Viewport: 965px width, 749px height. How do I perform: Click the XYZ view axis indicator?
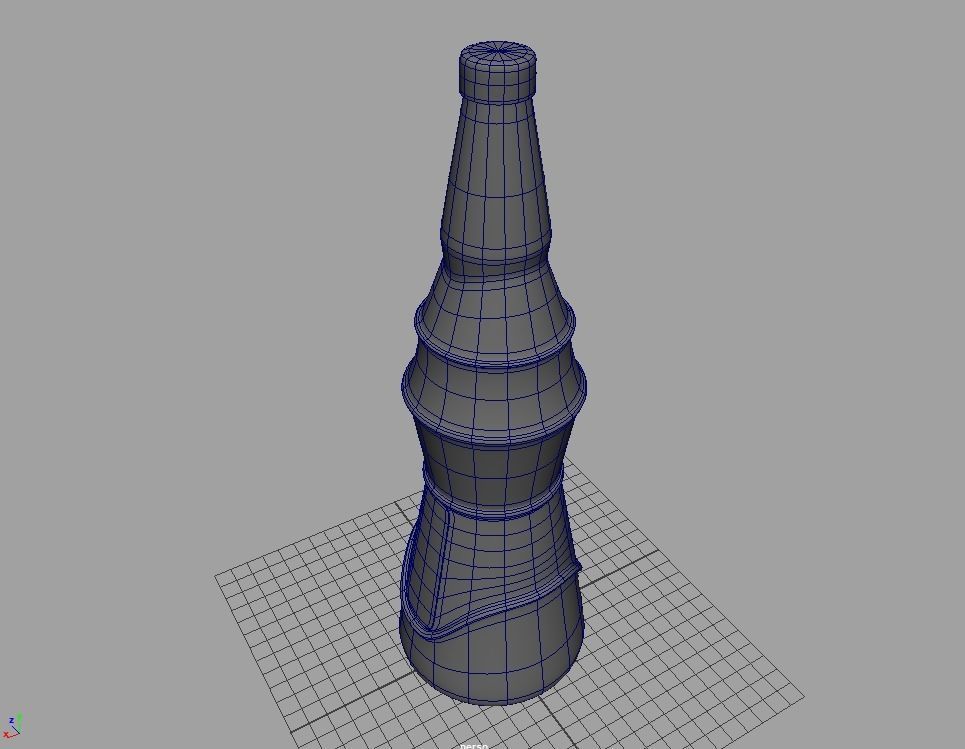tap(12, 725)
